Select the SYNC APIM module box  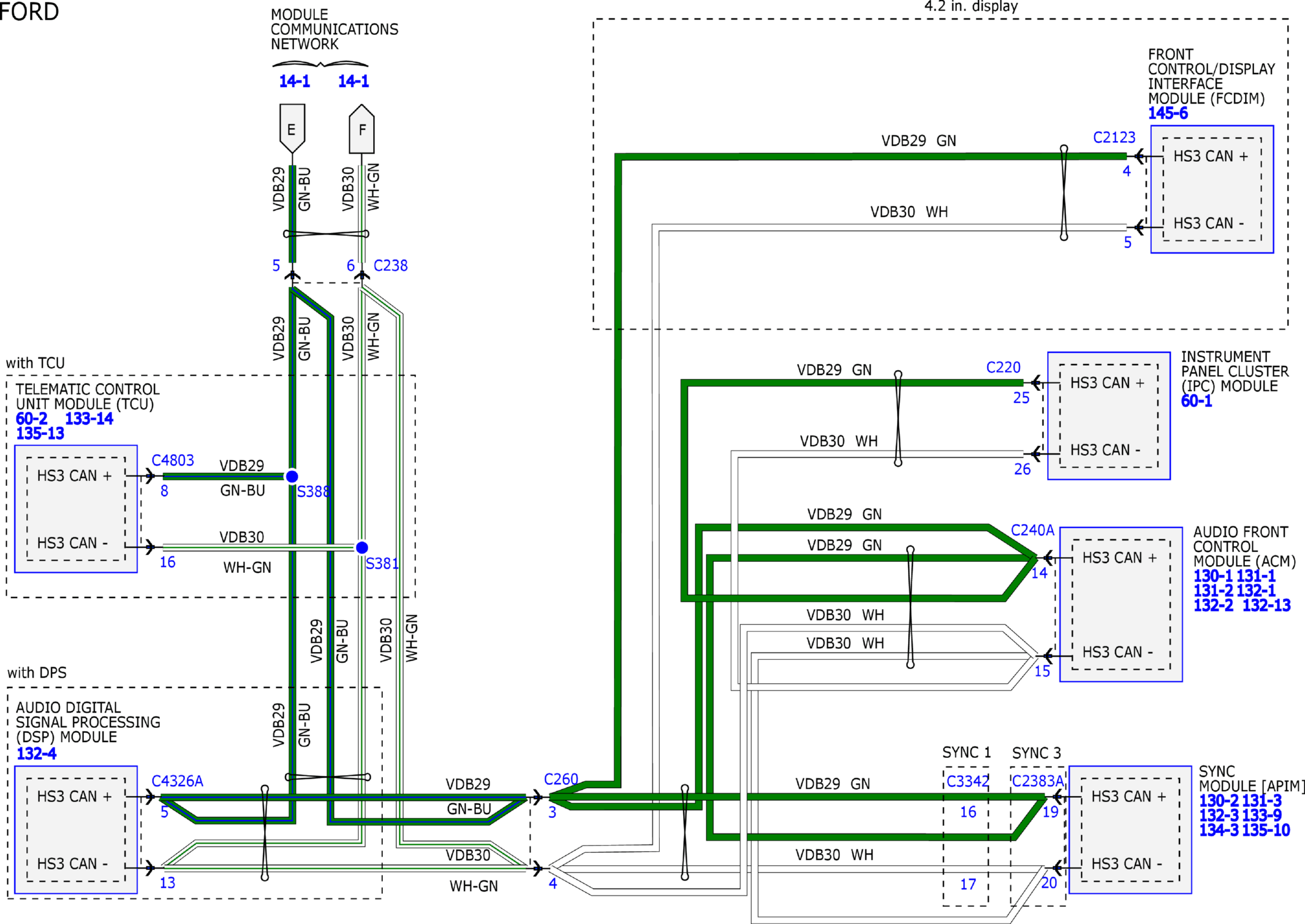pyautogui.click(x=1130, y=830)
